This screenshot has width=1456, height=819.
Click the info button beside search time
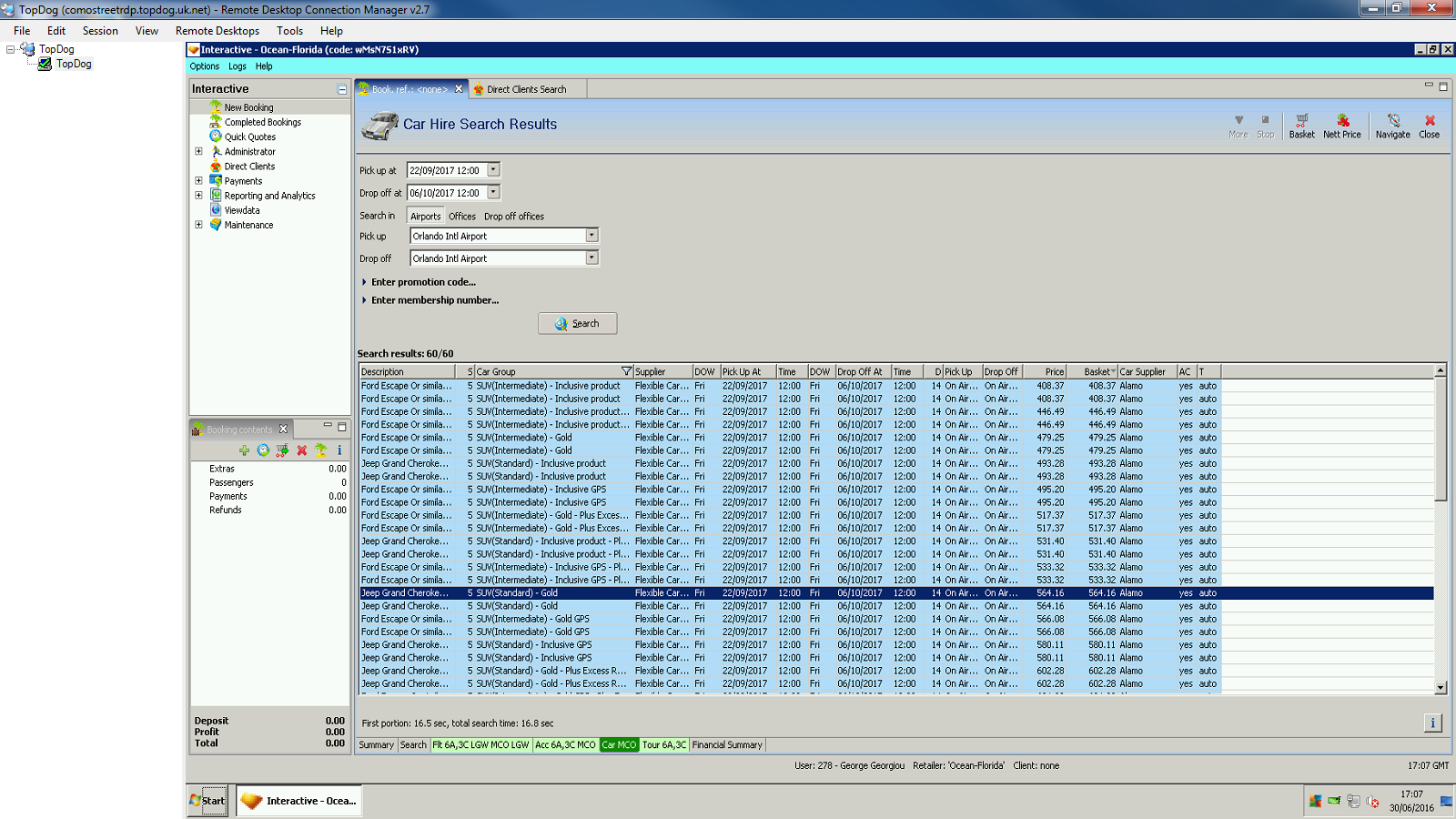coord(1432,723)
